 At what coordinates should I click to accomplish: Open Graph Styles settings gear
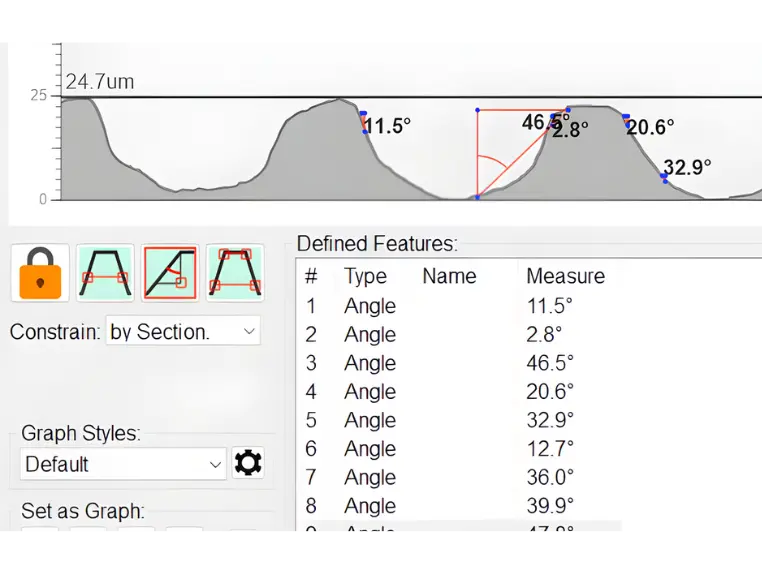248,463
